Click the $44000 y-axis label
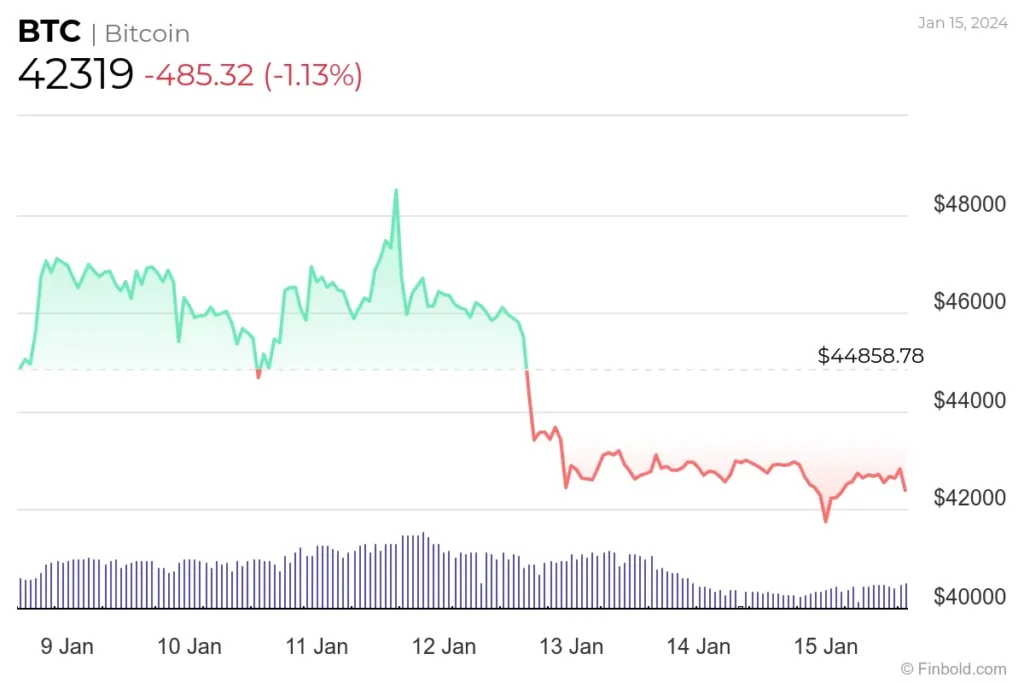Viewport: 1024px width, 683px height. (x=969, y=400)
